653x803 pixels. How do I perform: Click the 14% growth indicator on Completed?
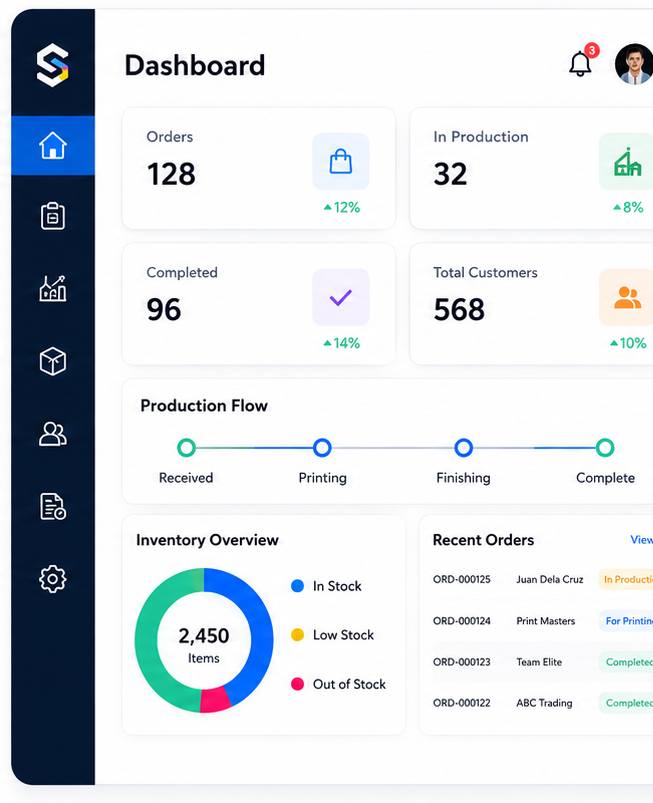coord(342,343)
